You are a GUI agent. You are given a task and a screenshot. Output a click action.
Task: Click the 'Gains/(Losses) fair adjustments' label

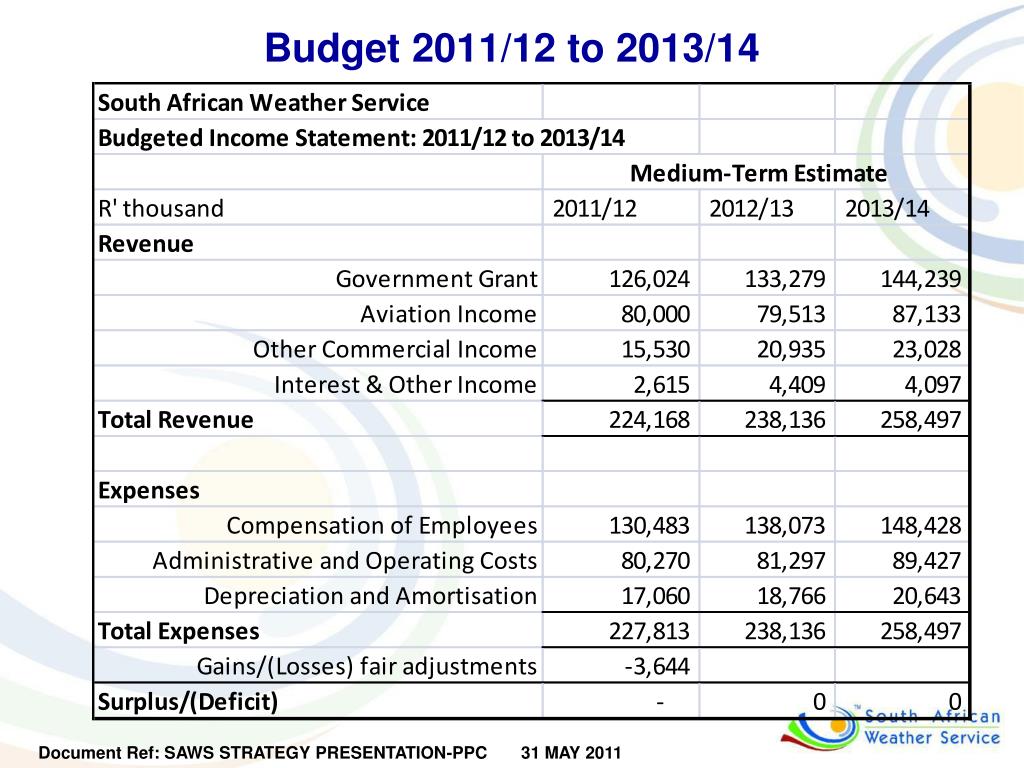pos(366,667)
